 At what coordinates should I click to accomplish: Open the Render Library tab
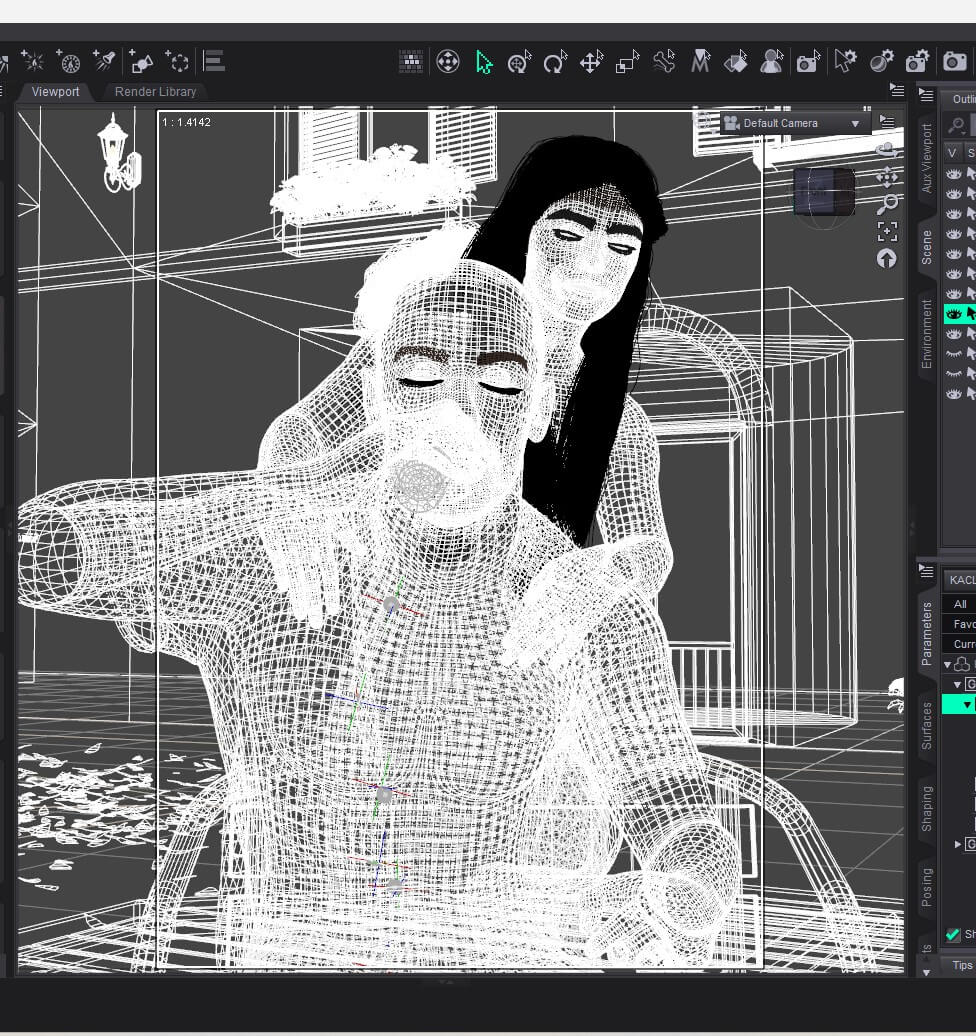[x=155, y=92]
